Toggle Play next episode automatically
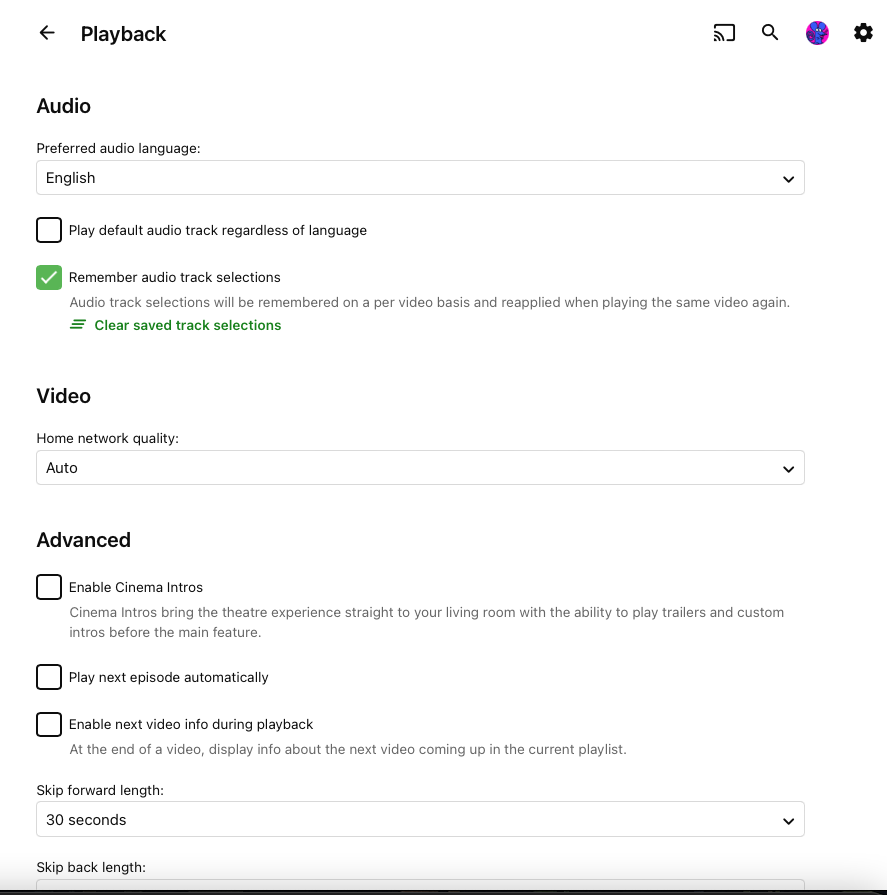 pos(49,677)
